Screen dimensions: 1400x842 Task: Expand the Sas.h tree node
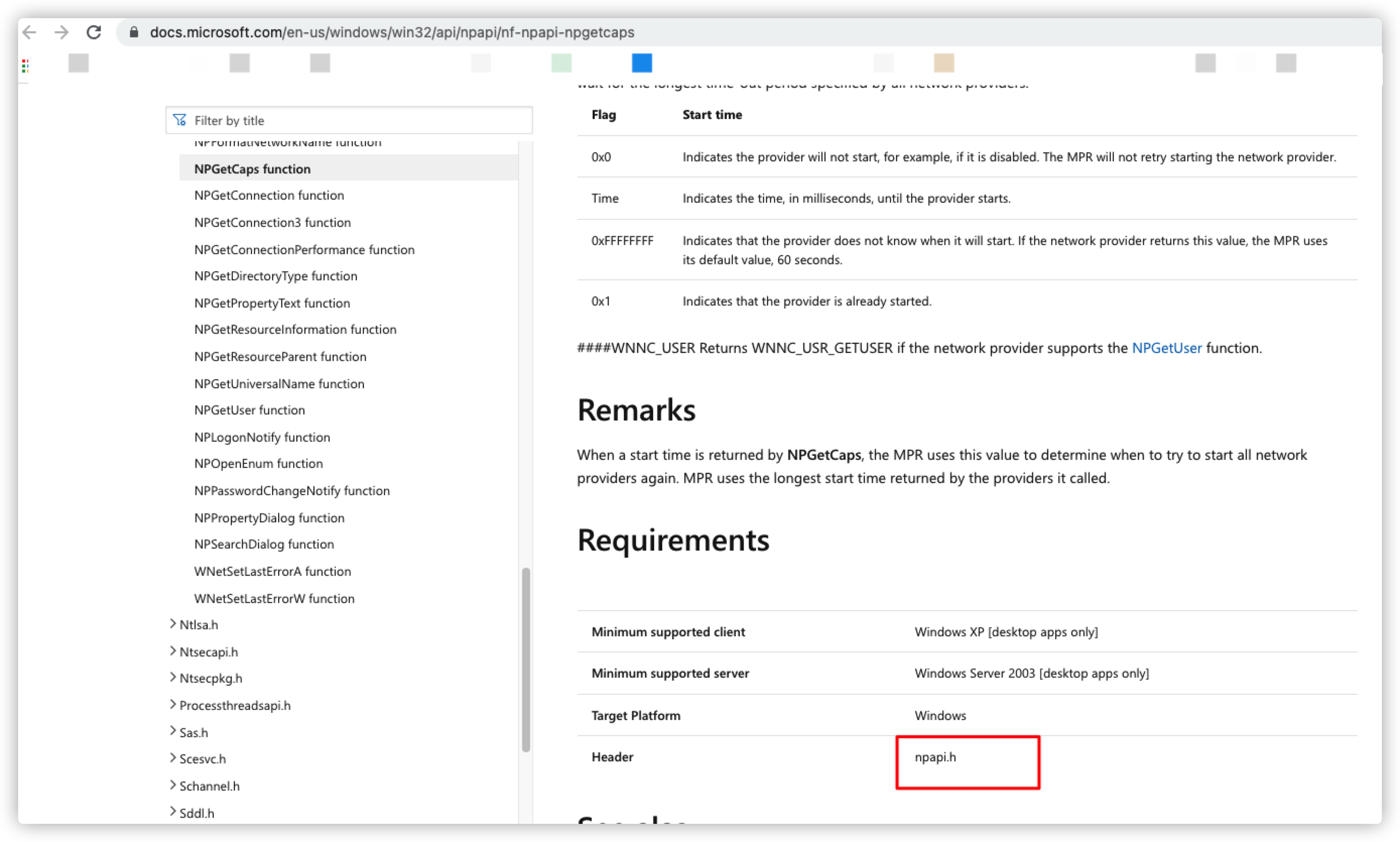[172, 732]
